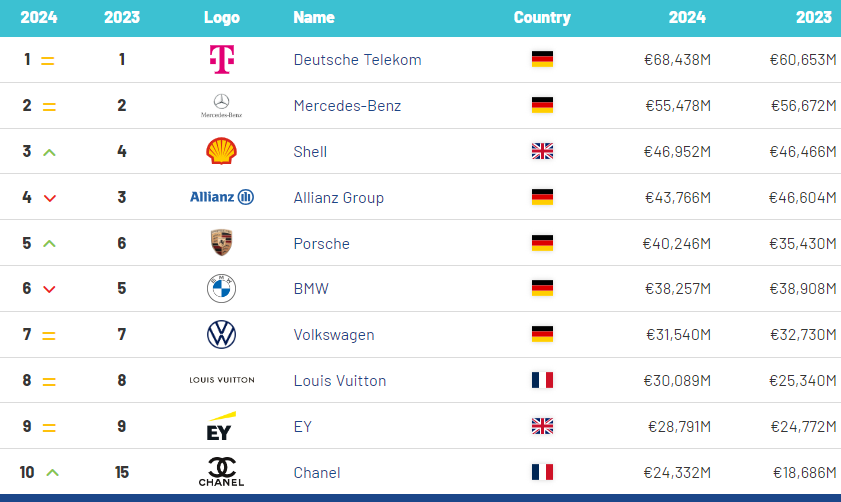Screen dimensions: 841x502
Task: Click the Mercedes-Benz star logo
Action: click(x=221, y=105)
